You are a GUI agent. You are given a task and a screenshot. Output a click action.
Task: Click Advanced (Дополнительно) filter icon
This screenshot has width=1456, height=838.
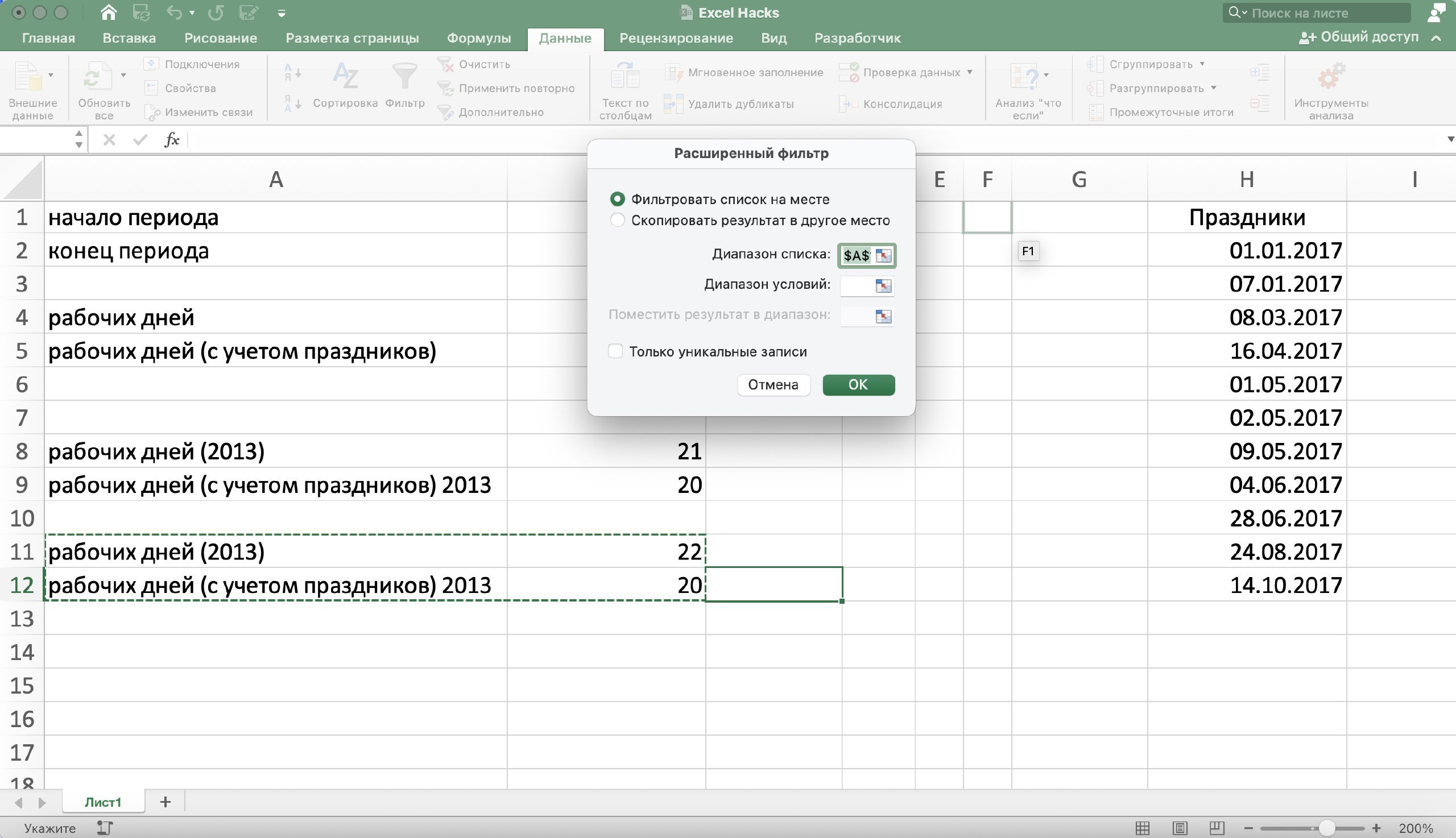(445, 112)
